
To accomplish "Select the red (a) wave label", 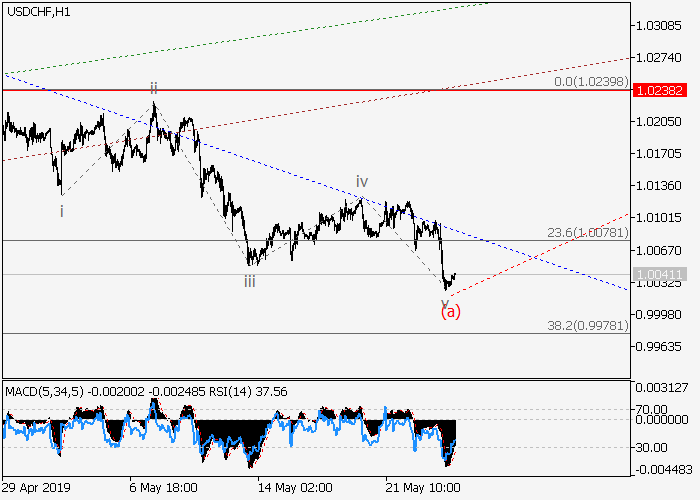I will 450,311.
